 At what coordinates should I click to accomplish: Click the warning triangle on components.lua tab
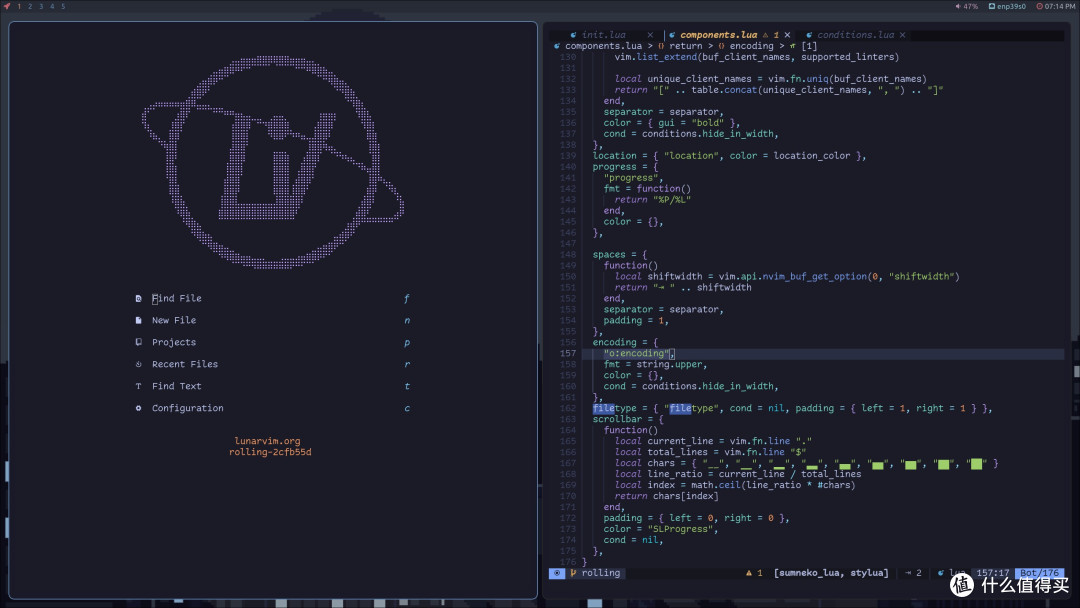(x=765, y=34)
